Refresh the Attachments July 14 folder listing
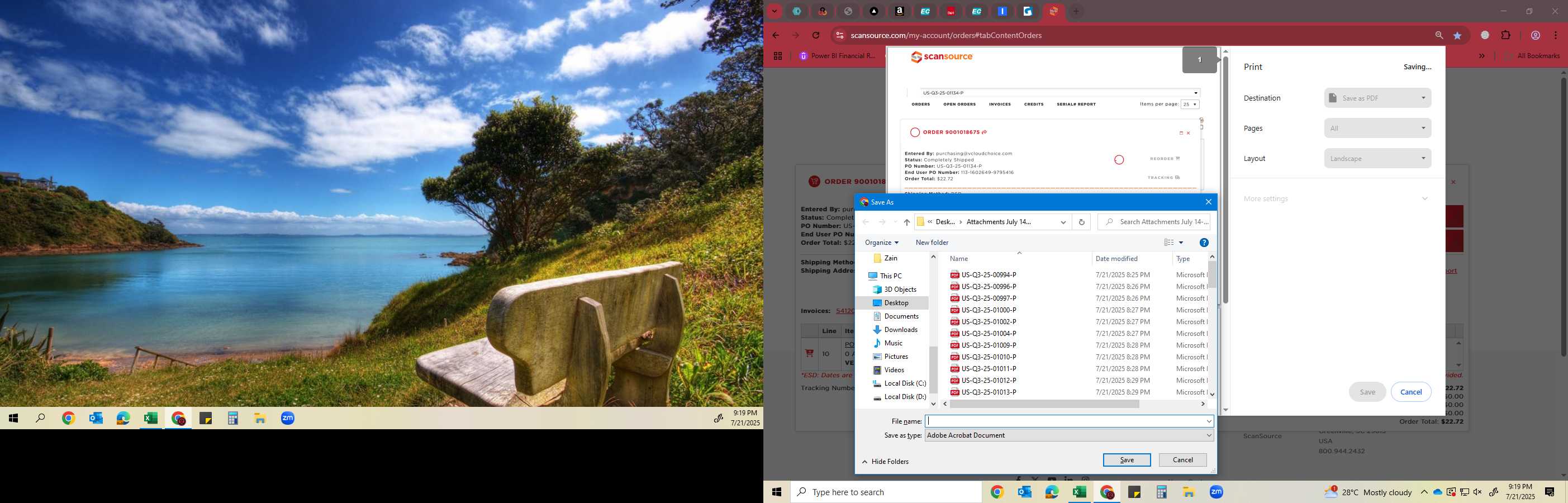This screenshot has width=1568, height=503. coord(1082,222)
